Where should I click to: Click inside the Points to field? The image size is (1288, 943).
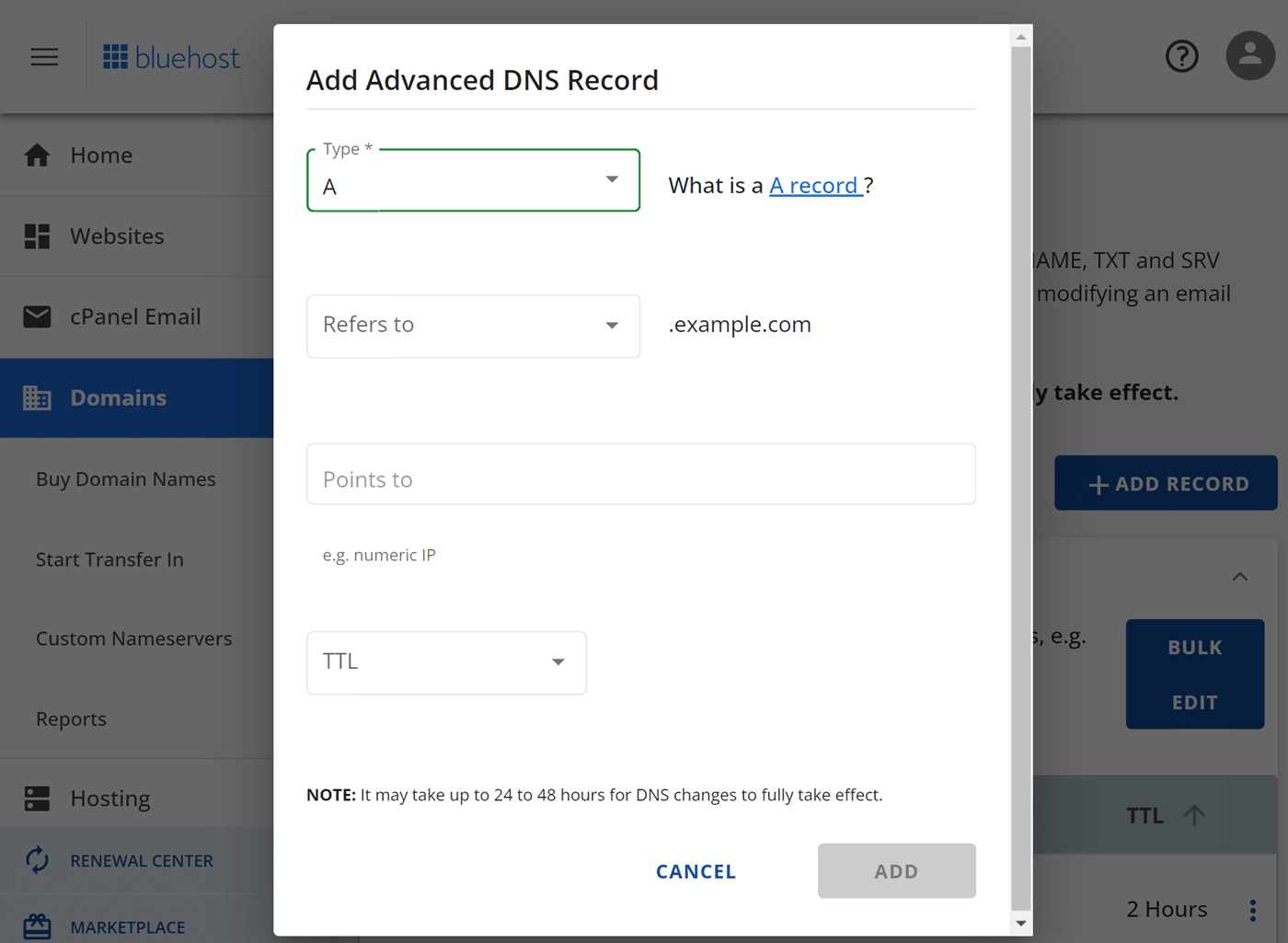coord(641,474)
